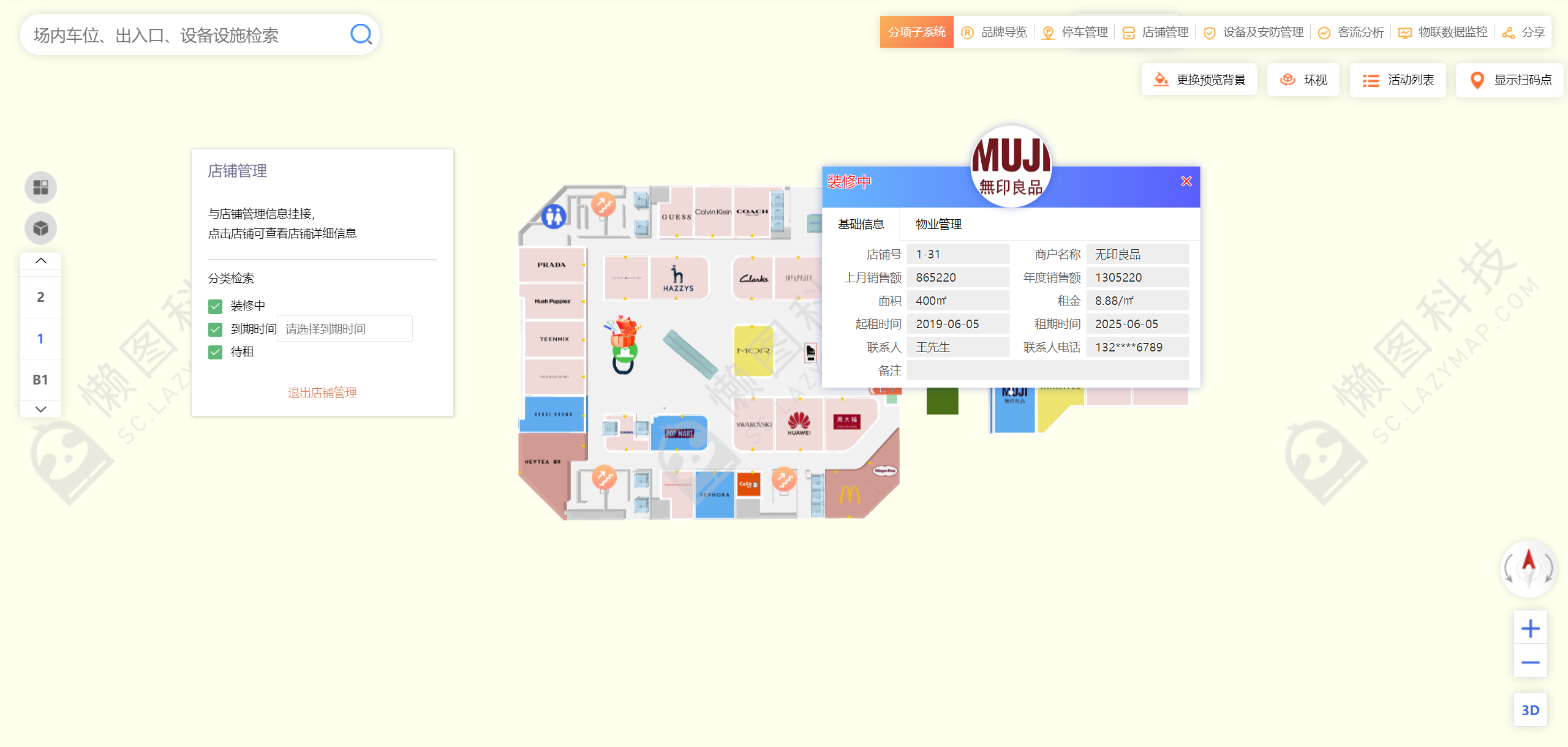The height and width of the screenshot is (747, 1568).
Task: Rotate map with compass right arrow
Action: coord(1548,568)
